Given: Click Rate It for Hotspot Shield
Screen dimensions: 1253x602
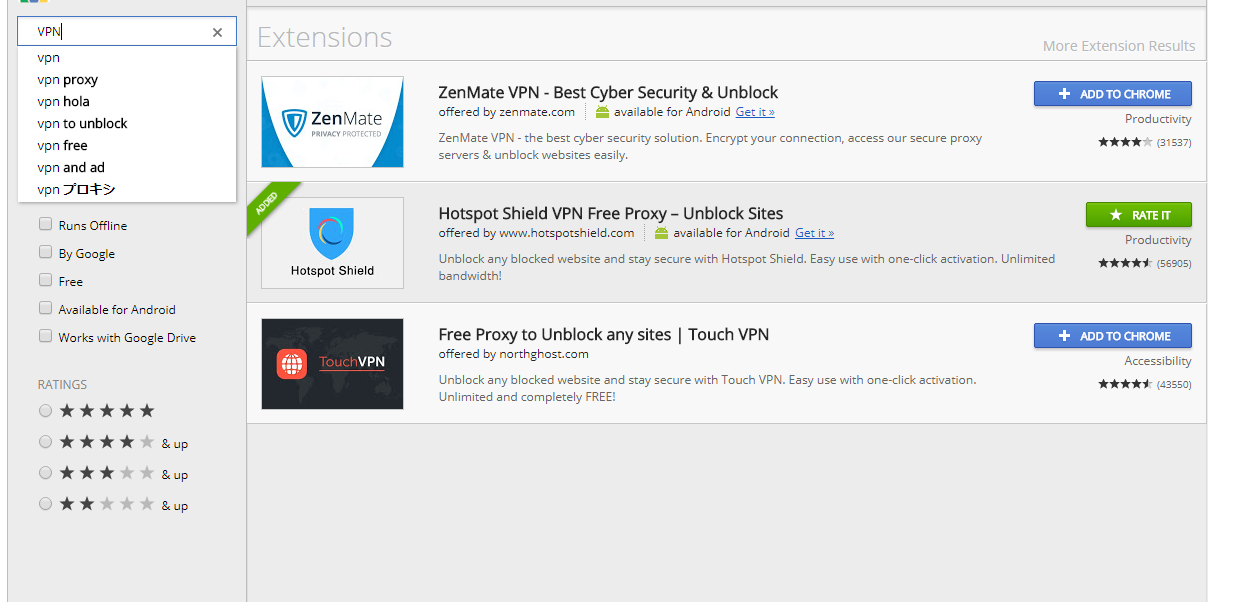Looking at the screenshot, I should (x=1139, y=215).
